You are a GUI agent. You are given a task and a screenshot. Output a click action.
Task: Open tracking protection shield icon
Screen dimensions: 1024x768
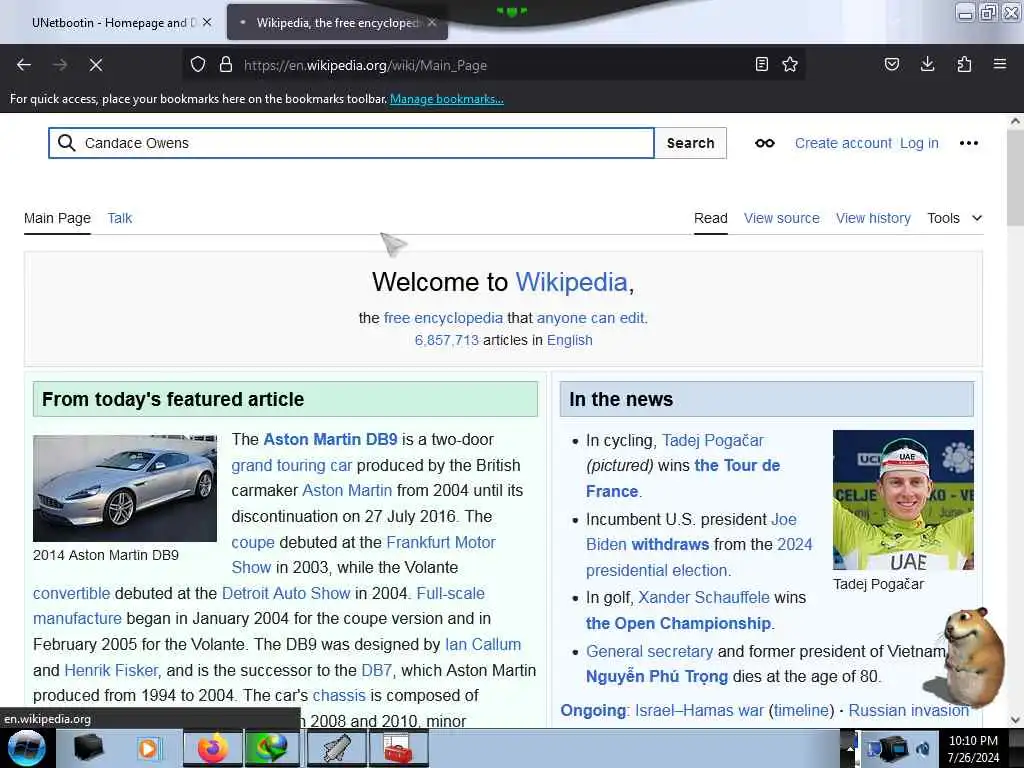[198, 65]
